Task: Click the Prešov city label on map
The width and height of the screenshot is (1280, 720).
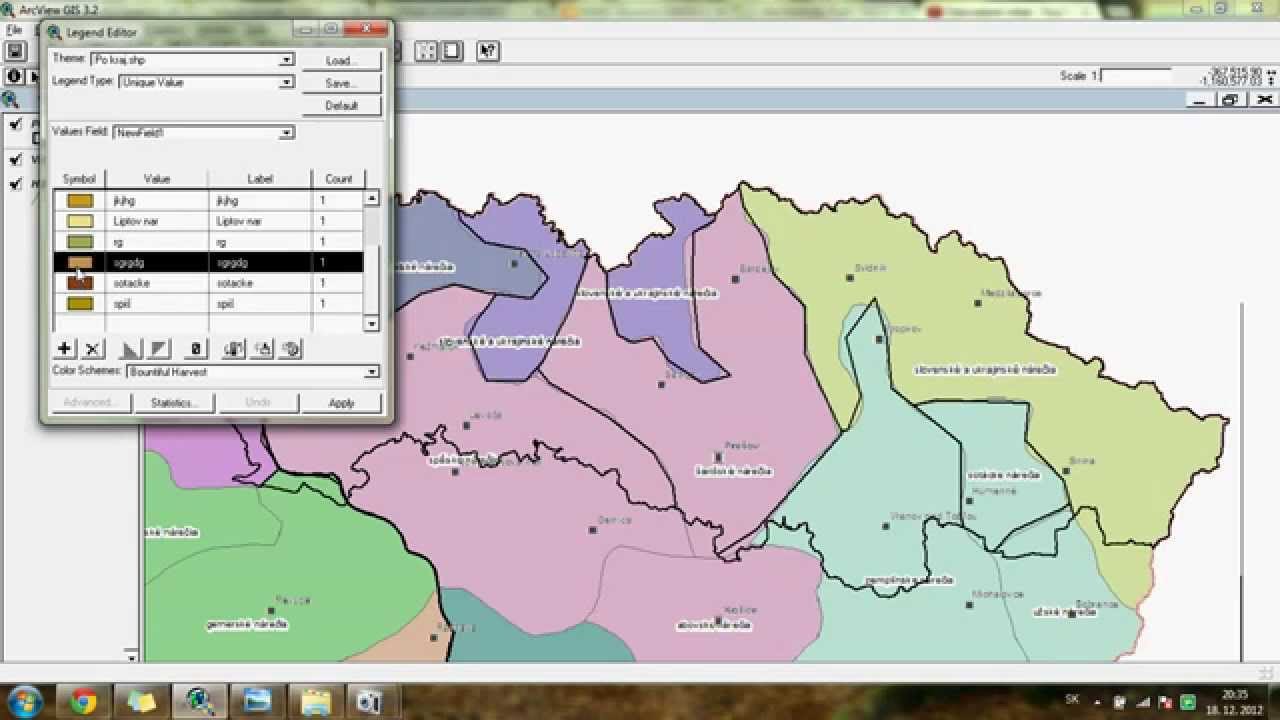Action: pos(744,445)
